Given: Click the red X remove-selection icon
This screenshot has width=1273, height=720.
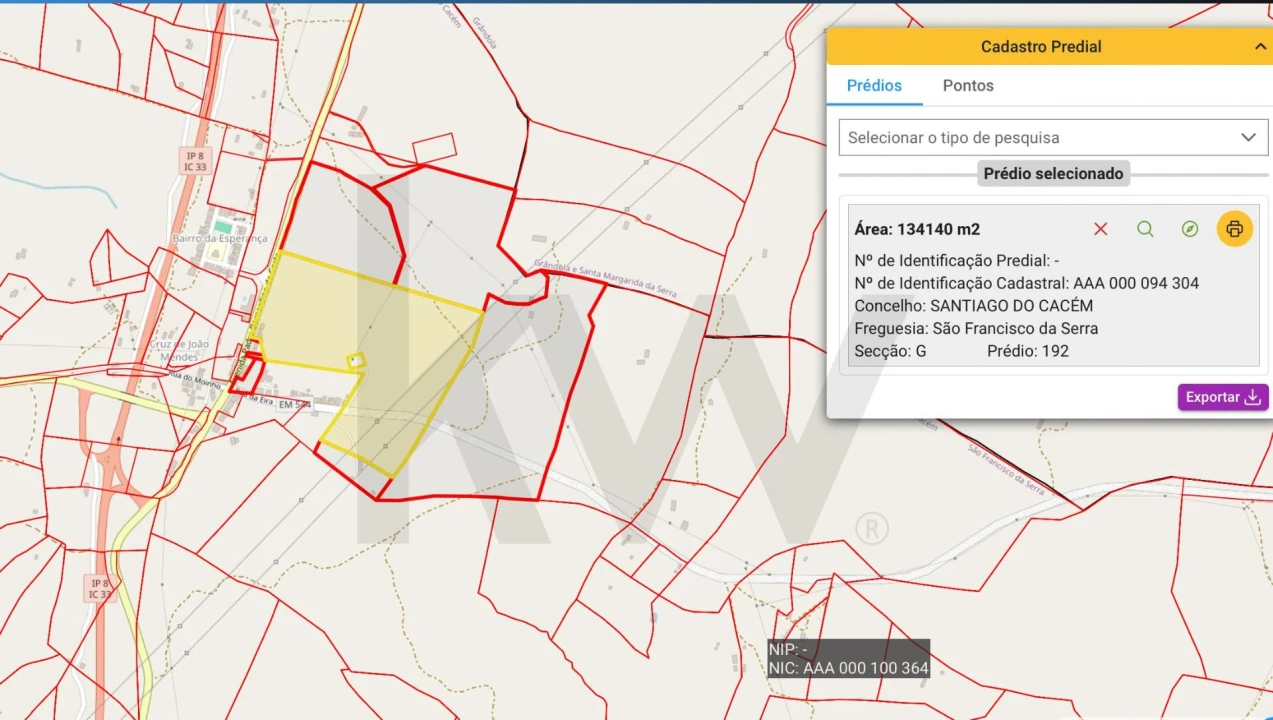Looking at the screenshot, I should [x=1100, y=229].
